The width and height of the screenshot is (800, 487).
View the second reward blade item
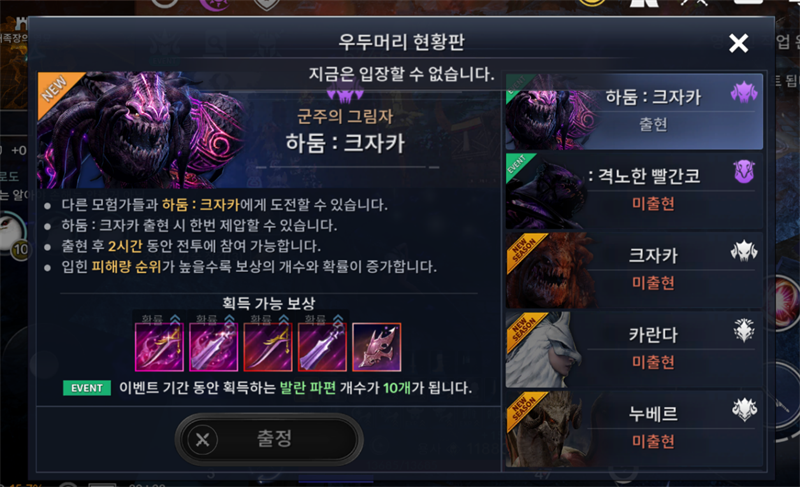(x=213, y=347)
